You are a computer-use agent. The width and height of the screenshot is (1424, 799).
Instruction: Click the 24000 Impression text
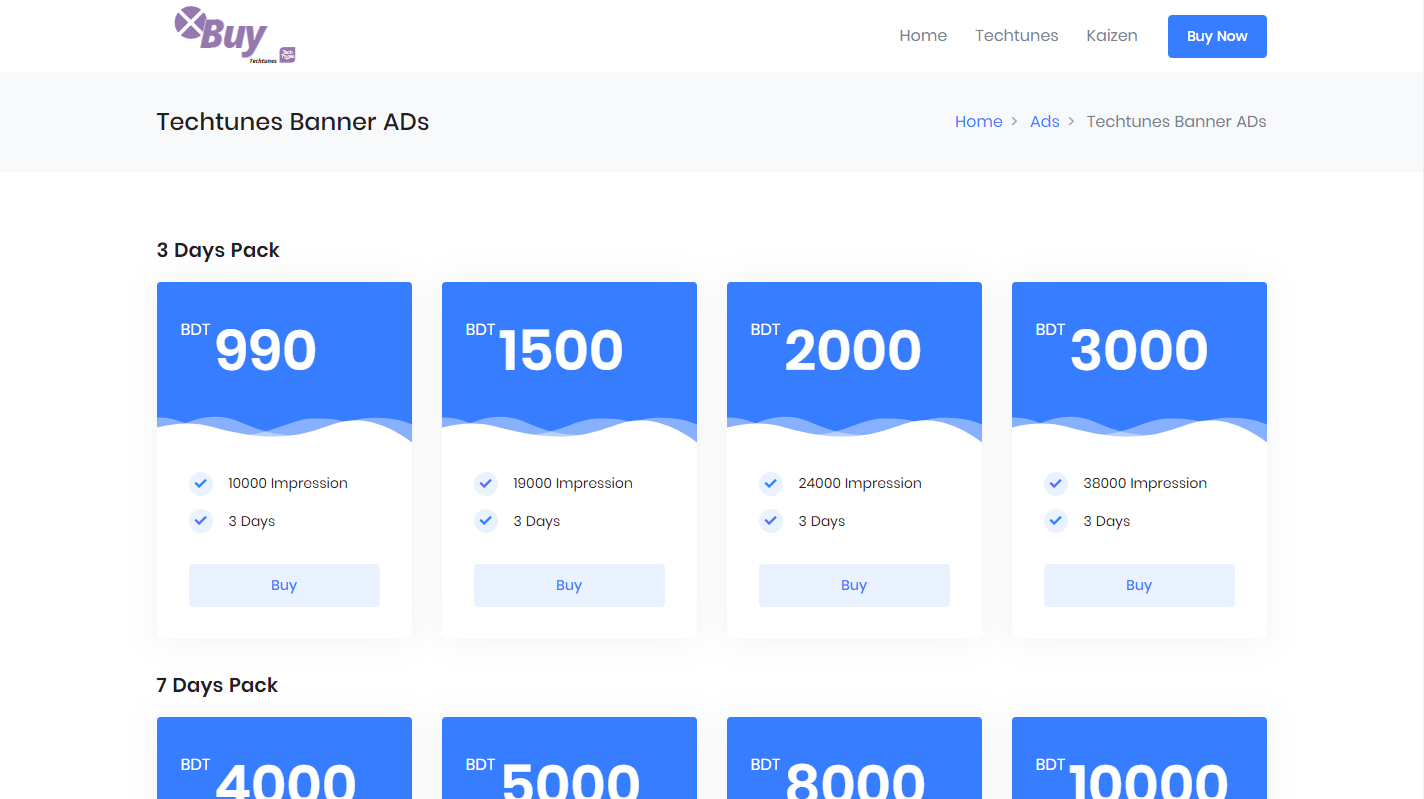[860, 484]
